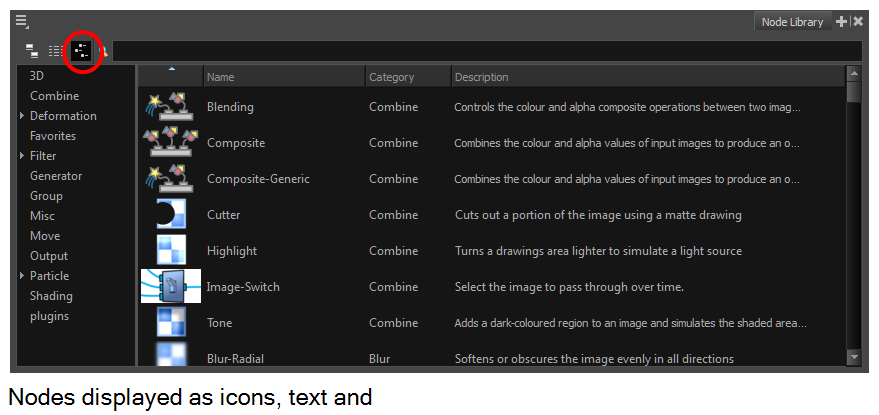This screenshot has height=415, width=879.
Task: Open the Node Library view menu
Action: (x=22, y=21)
